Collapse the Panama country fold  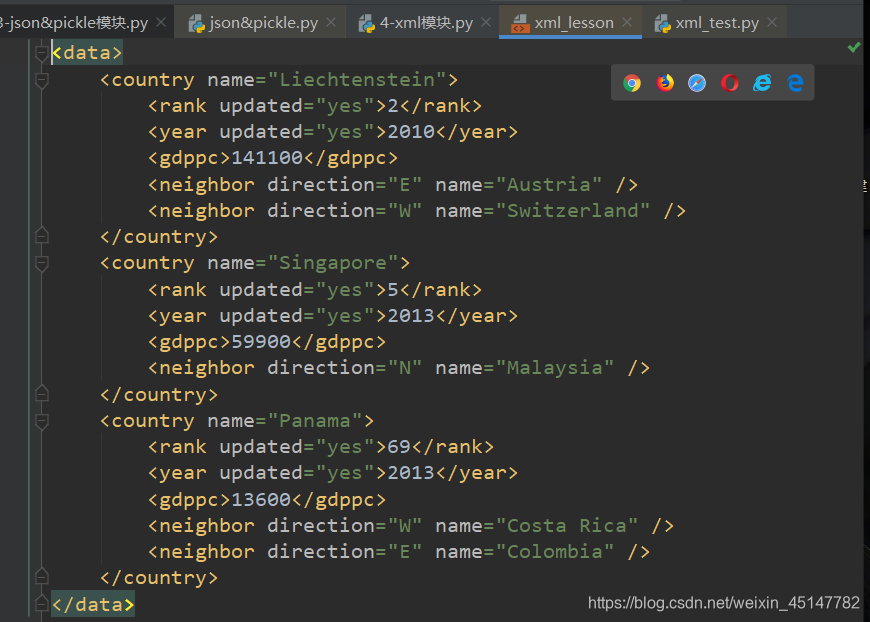42,421
